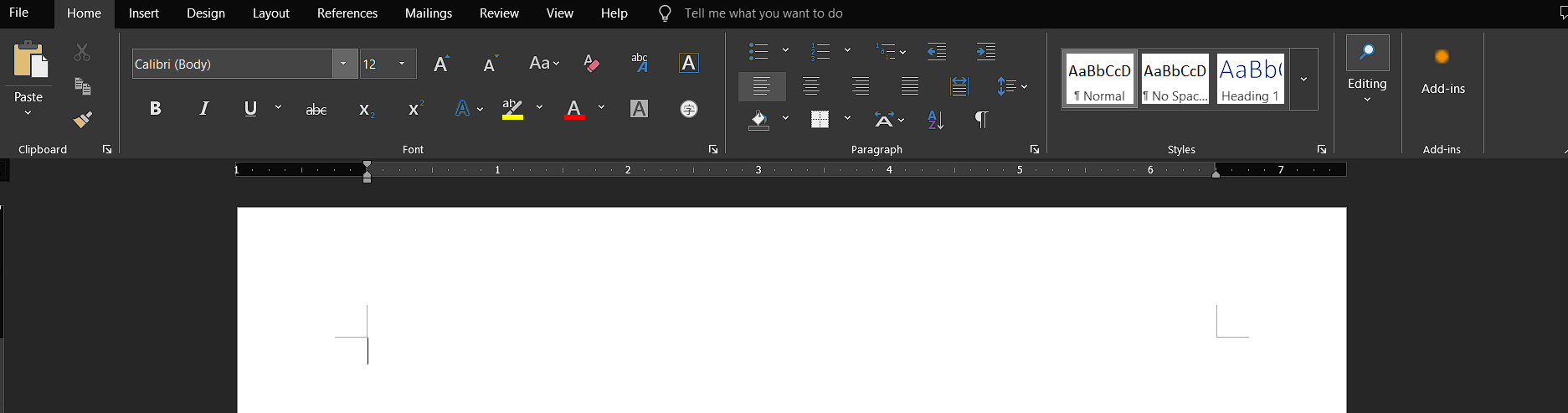Switch to the Layout tab

point(271,13)
